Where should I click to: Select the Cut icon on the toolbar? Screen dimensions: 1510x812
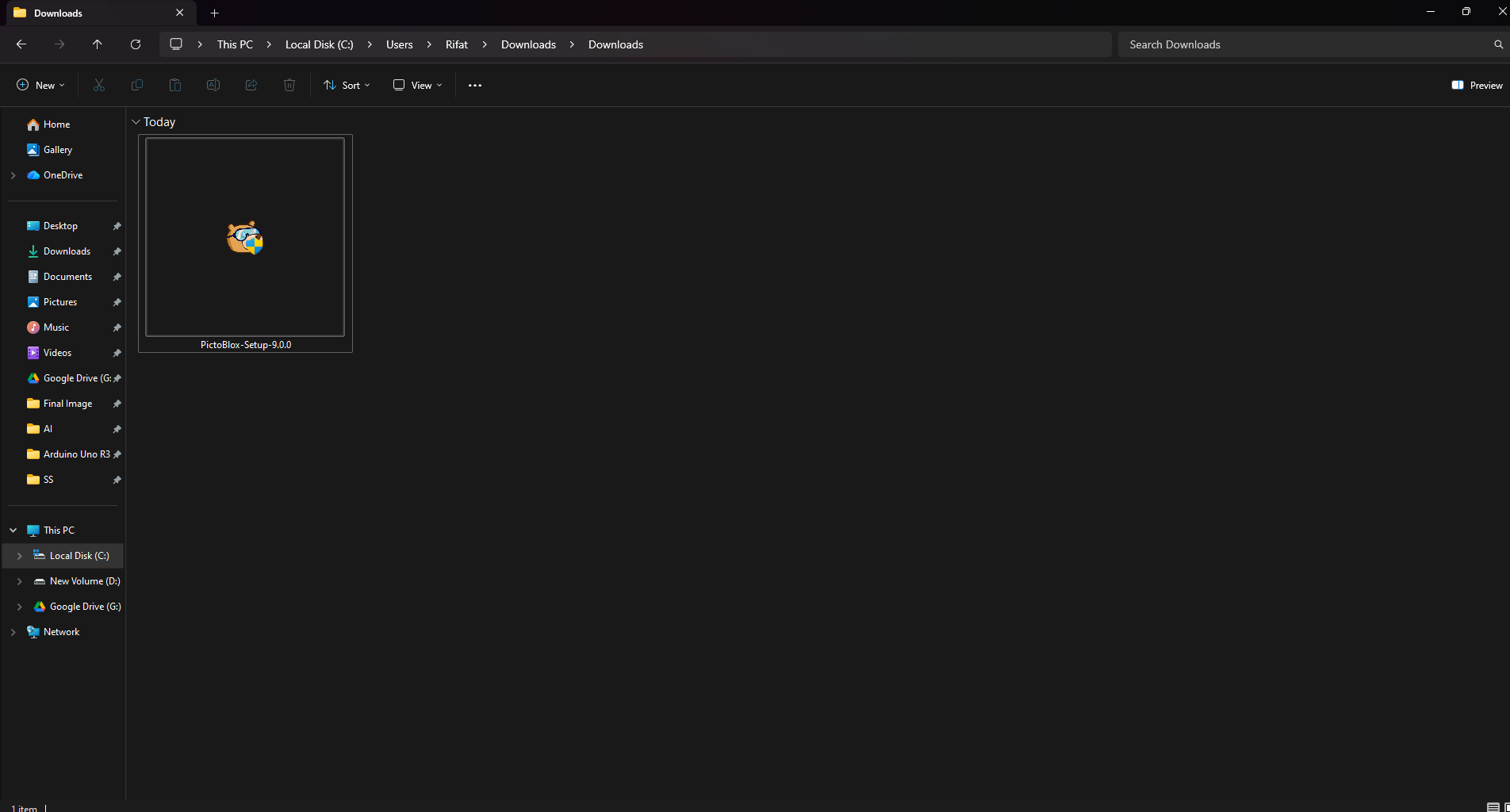(x=98, y=85)
